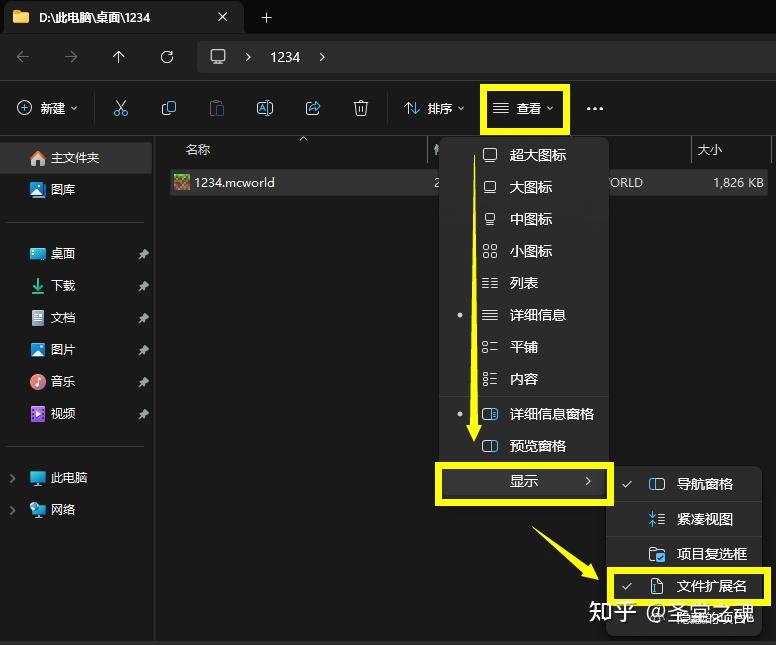Click chevron before 1234 in address bar

(x=248, y=57)
